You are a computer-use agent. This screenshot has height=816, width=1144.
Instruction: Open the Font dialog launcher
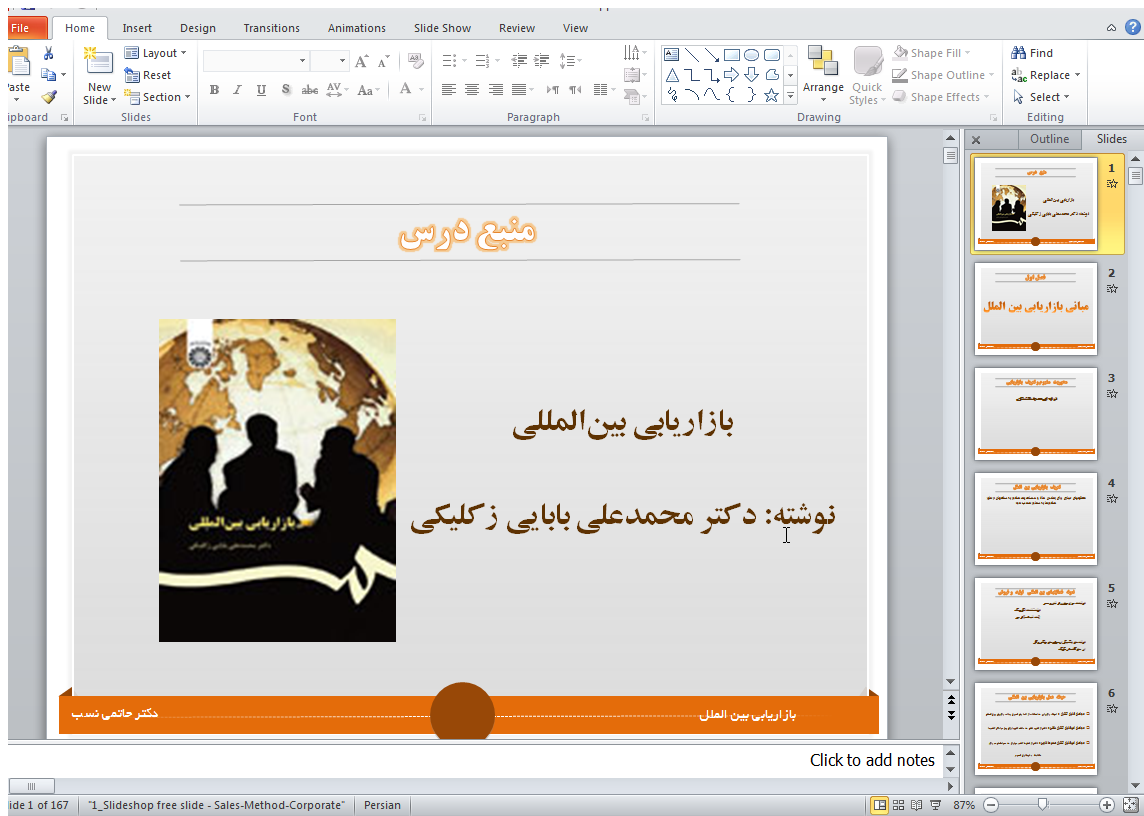[x=422, y=118]
